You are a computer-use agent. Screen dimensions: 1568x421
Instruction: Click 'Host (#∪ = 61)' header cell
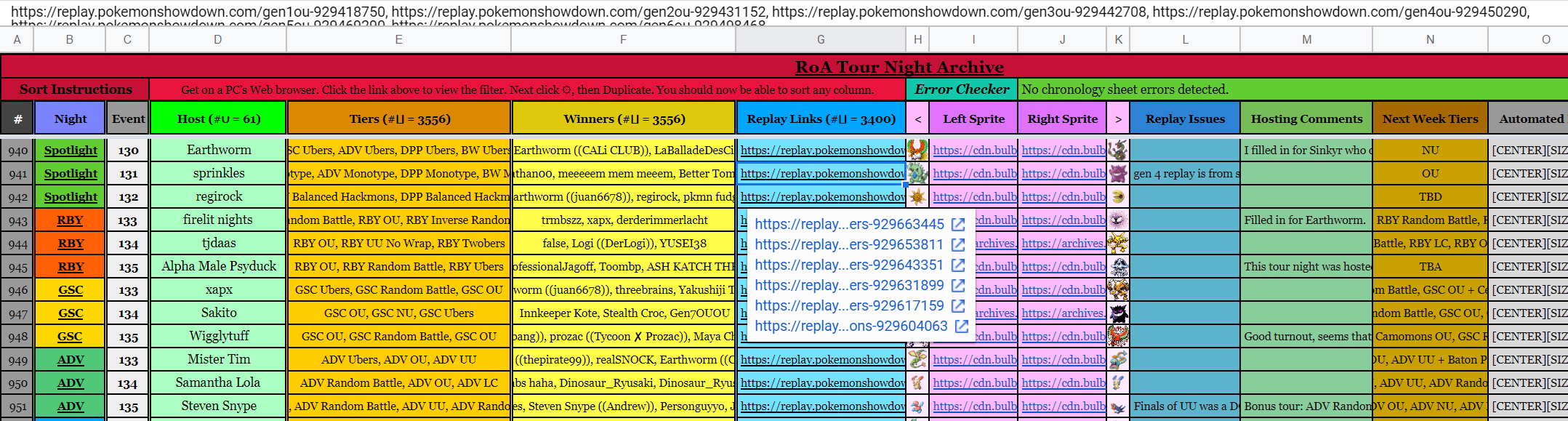pos(218,119)
